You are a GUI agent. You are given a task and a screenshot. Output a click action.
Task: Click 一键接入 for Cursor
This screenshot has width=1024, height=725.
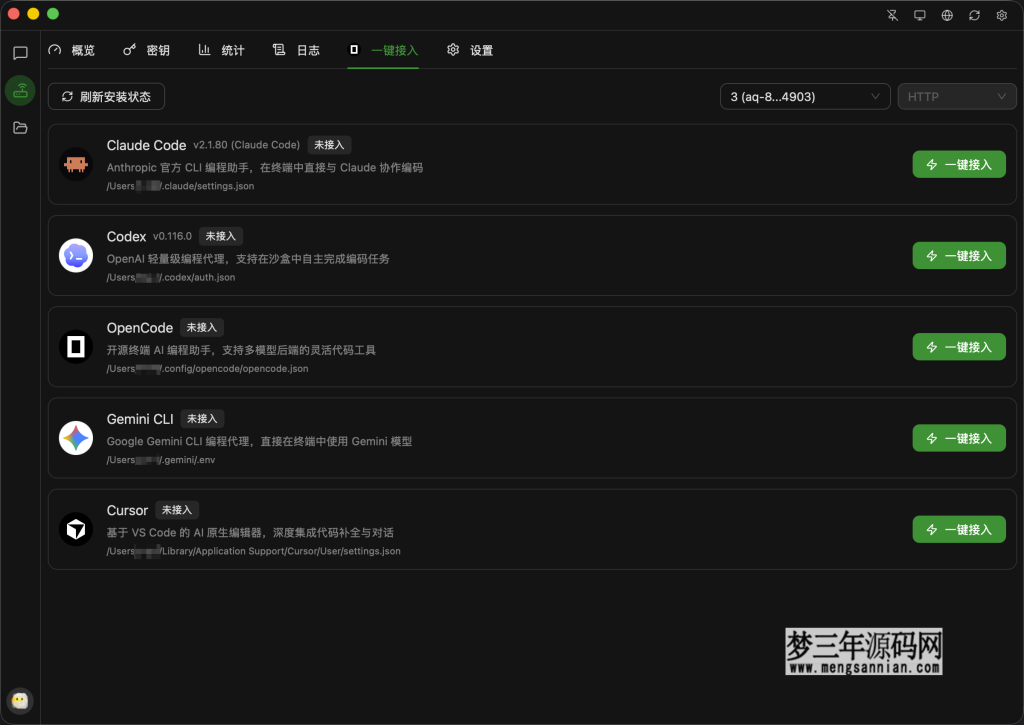(x=959, y=530)
